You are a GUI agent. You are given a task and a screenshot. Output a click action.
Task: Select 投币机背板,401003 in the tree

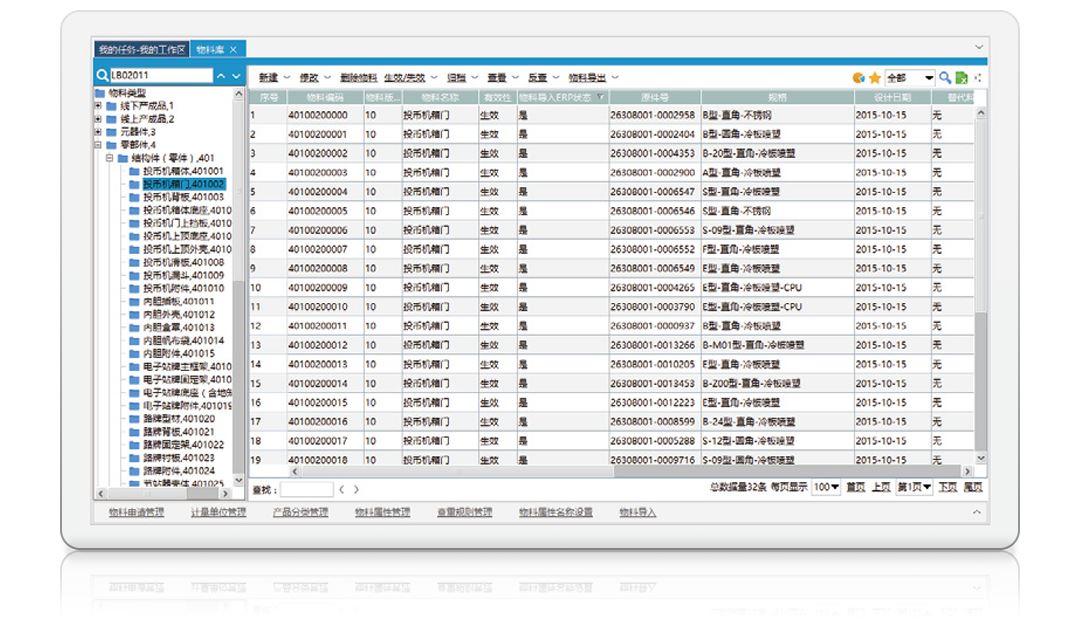click(183, 197)
